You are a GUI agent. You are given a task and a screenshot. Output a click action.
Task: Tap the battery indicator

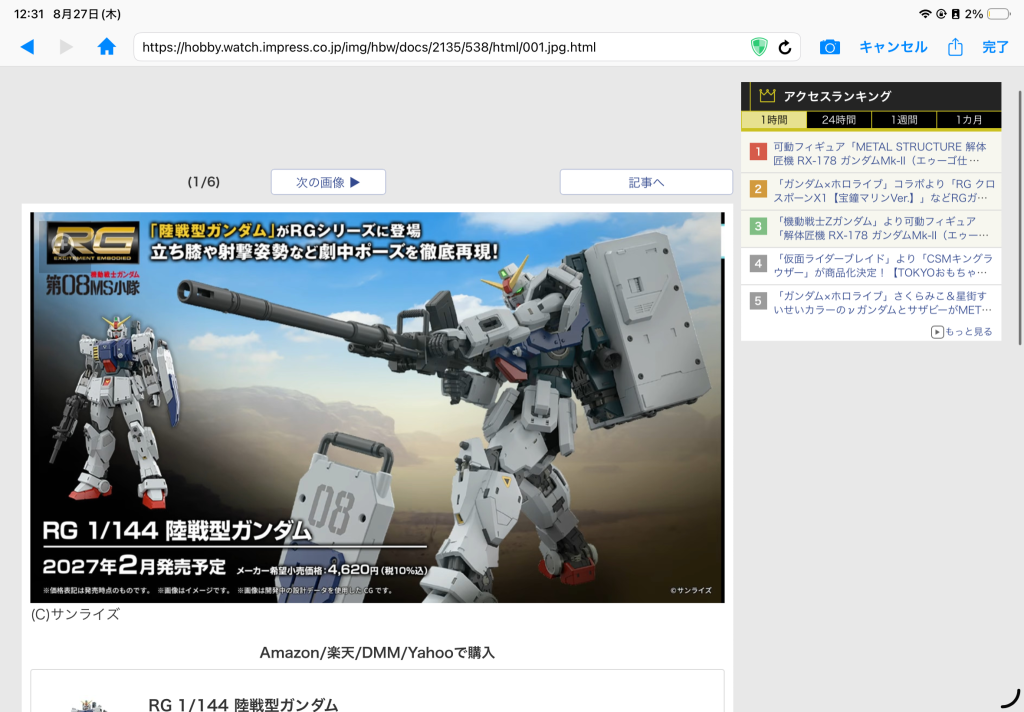click(999, 14)
